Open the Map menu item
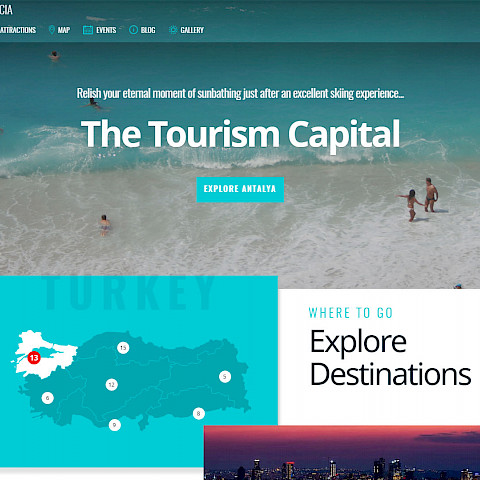 click(x=64, y=30)
